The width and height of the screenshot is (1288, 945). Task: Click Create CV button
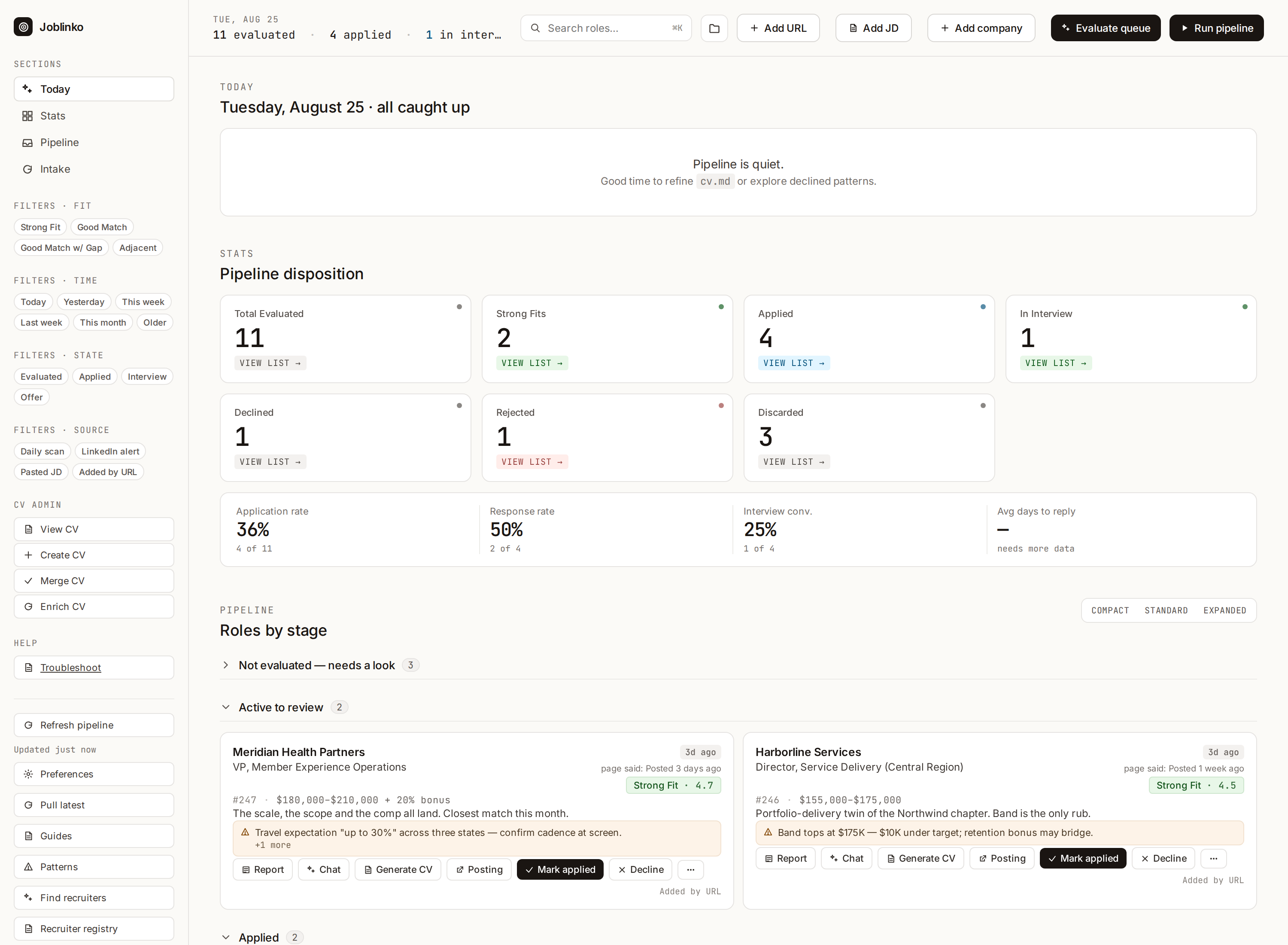pos(94,555)
